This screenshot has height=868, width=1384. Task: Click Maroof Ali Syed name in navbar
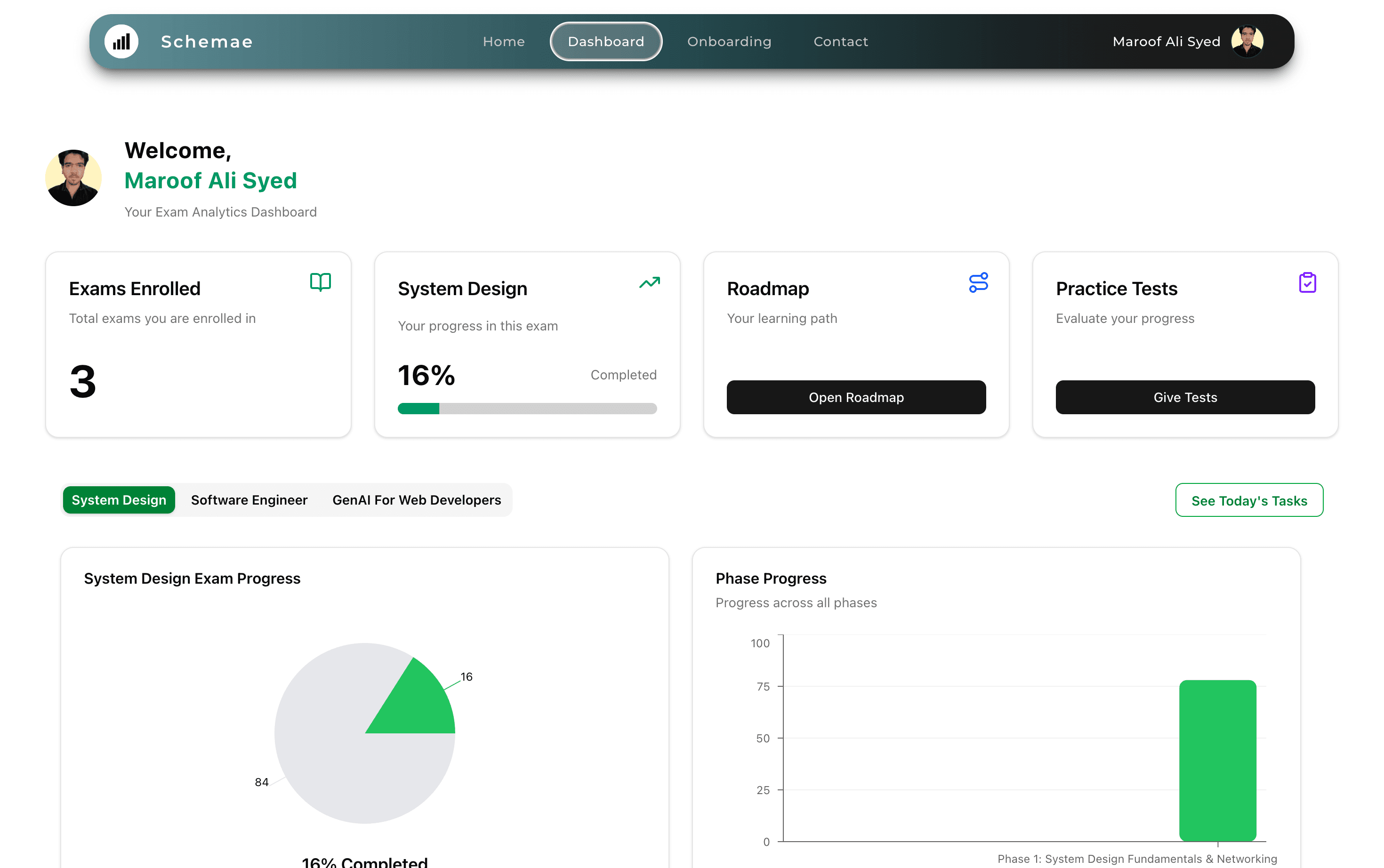1166,41
